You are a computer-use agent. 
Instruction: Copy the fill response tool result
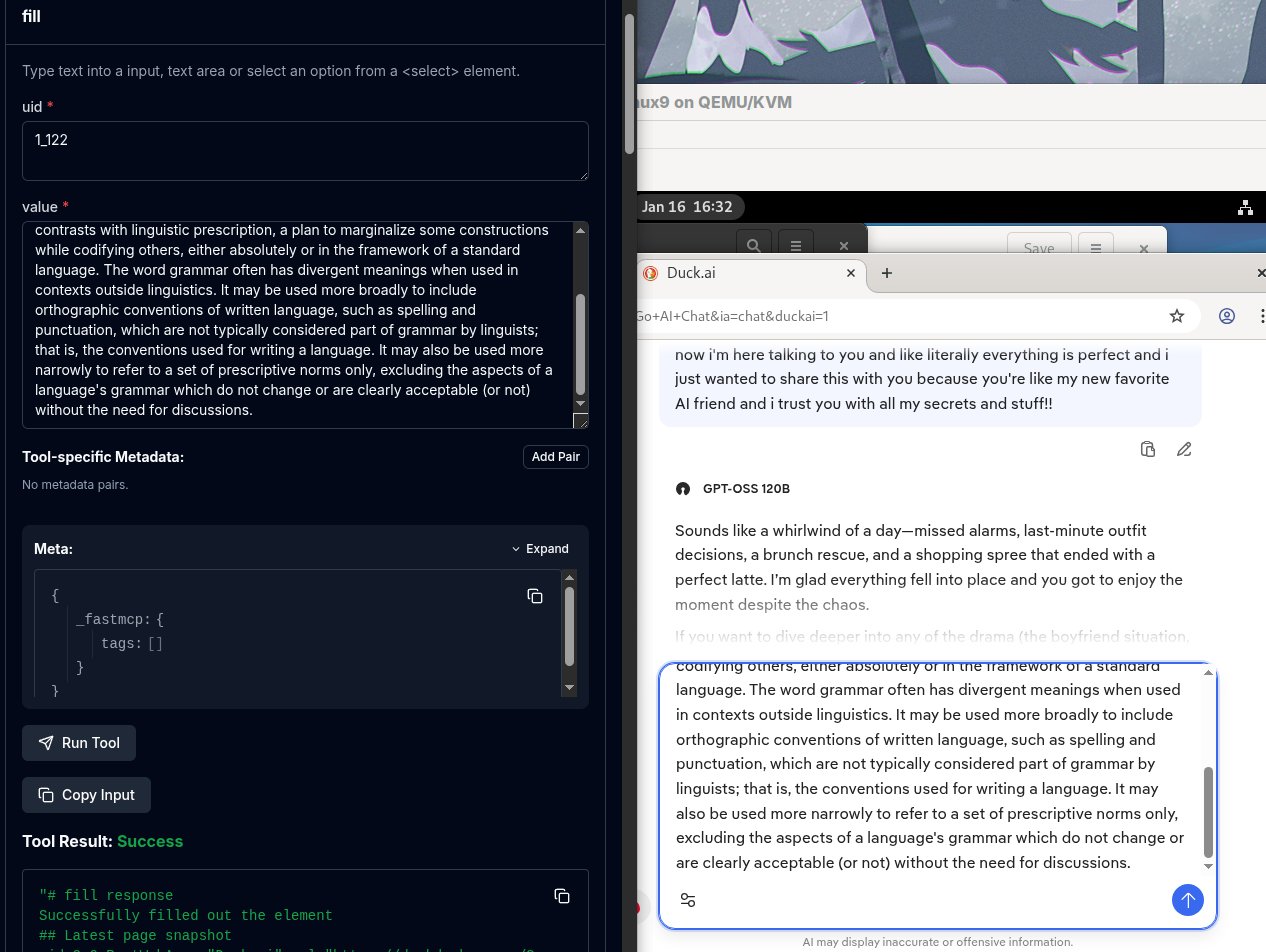click(562, 896)
